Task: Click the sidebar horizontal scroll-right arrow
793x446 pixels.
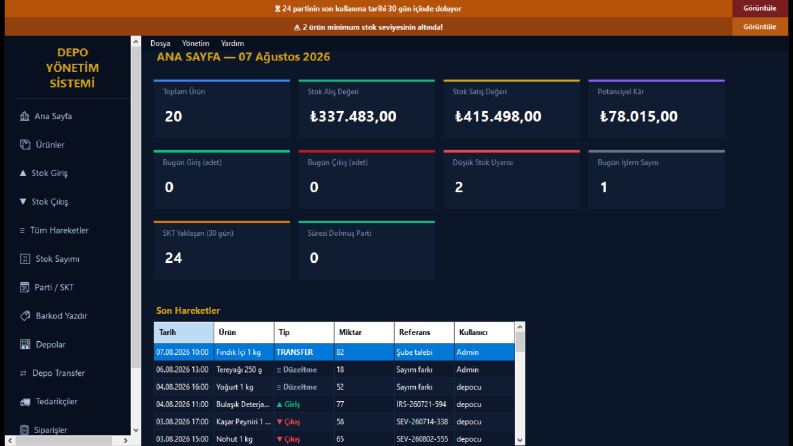Action: pos(126,440)
